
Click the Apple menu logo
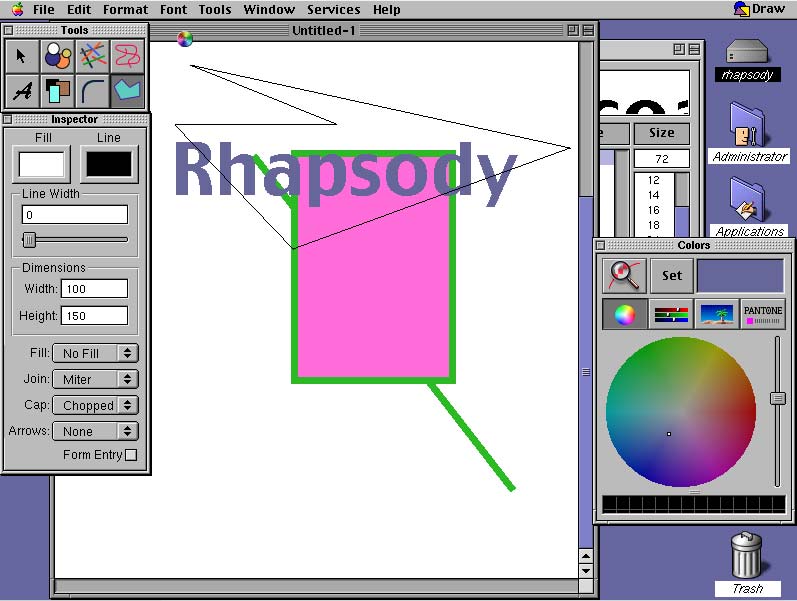point(18,9)
